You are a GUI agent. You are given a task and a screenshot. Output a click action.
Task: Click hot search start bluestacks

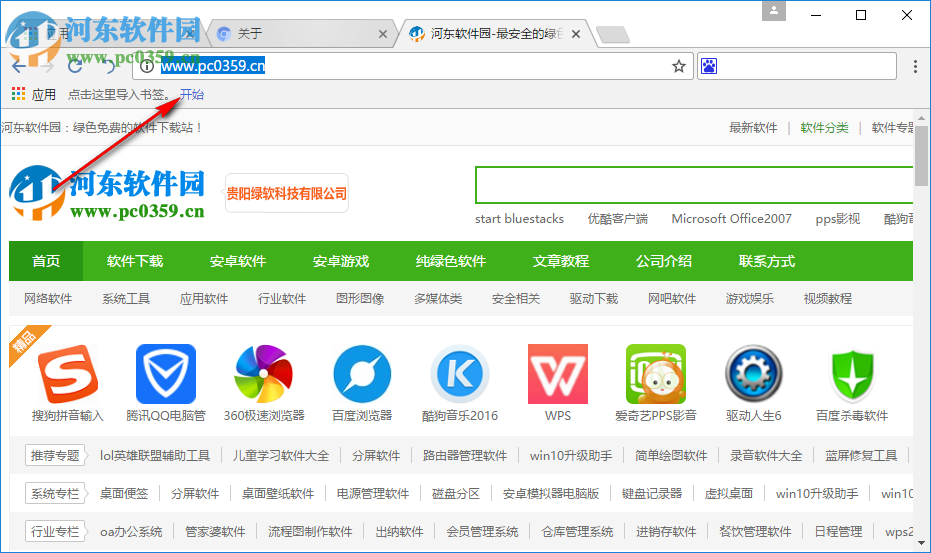click(520, 219)
